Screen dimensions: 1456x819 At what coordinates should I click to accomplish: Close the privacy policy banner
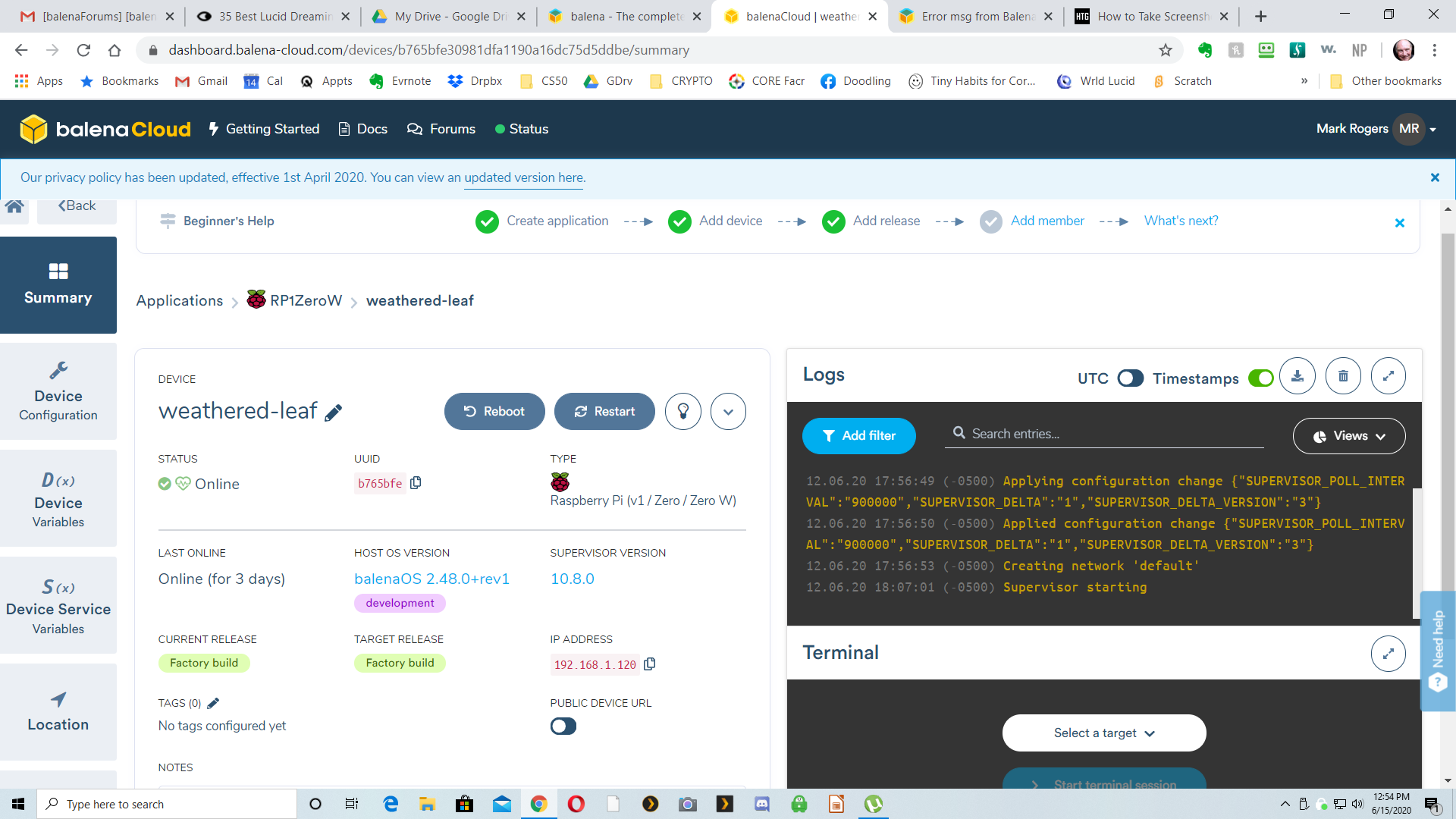pyautogui.click(x=1435, y=177)
